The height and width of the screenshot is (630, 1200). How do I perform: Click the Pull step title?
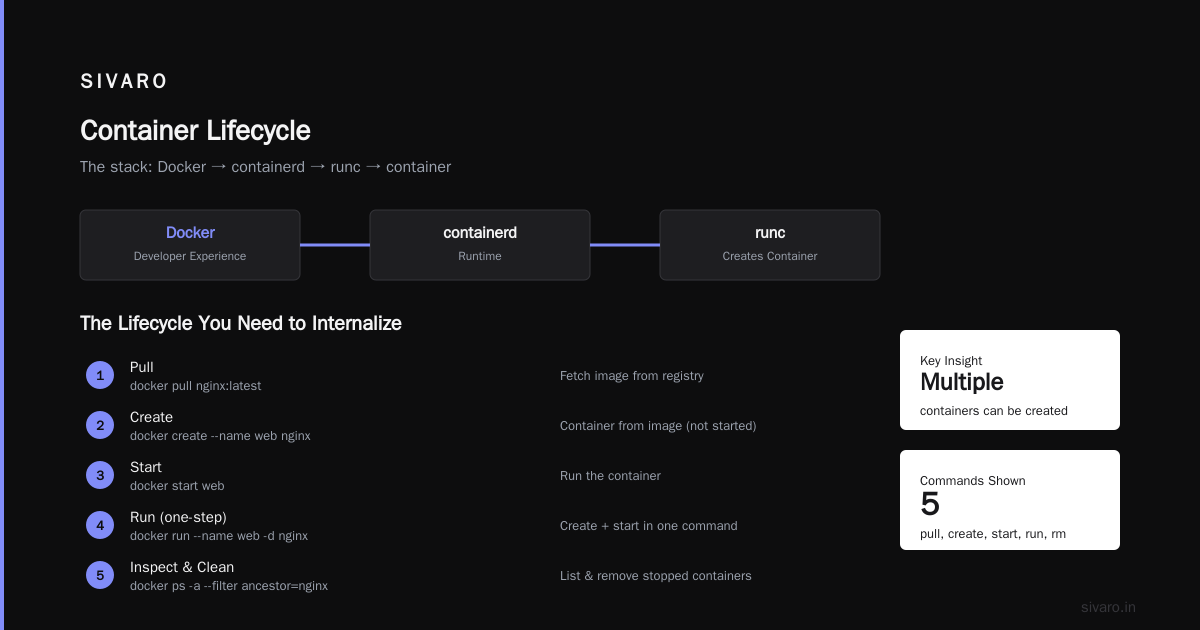pos(142,367)
